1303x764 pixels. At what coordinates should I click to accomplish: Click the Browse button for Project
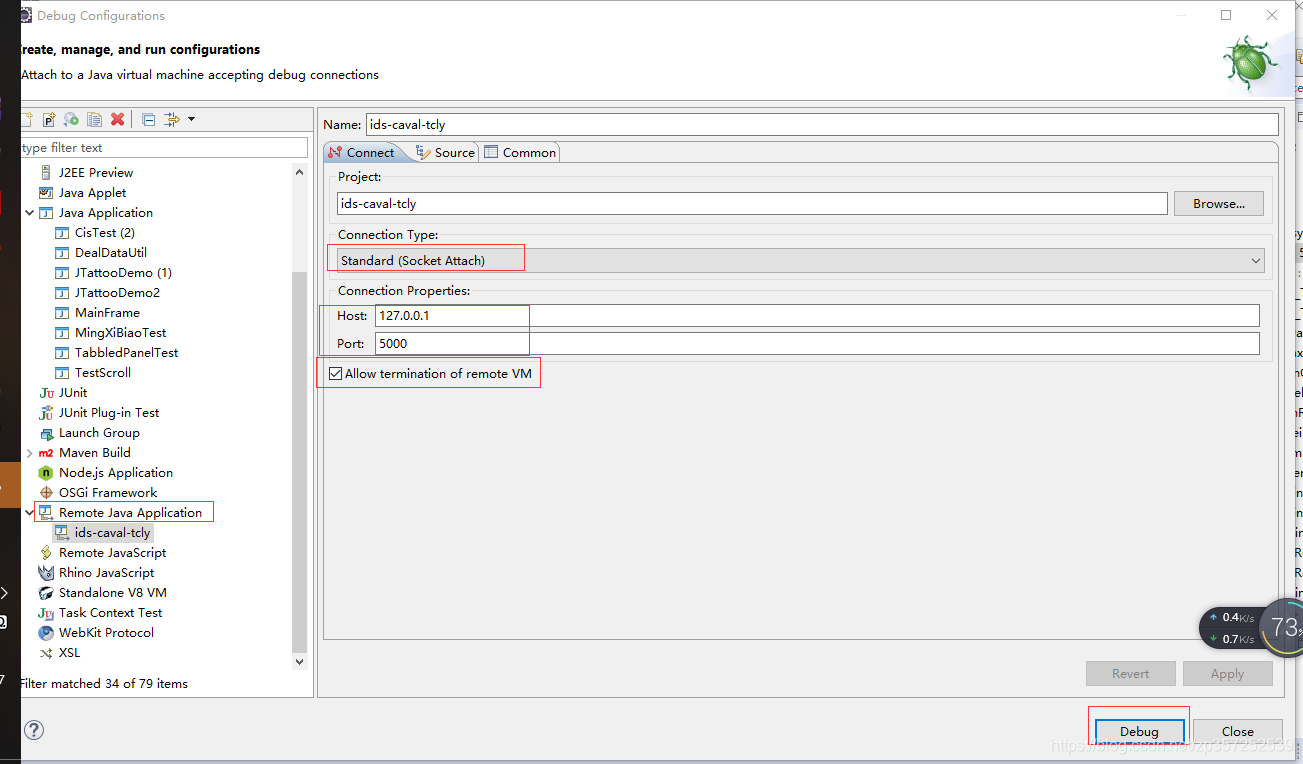[1218, 203]
